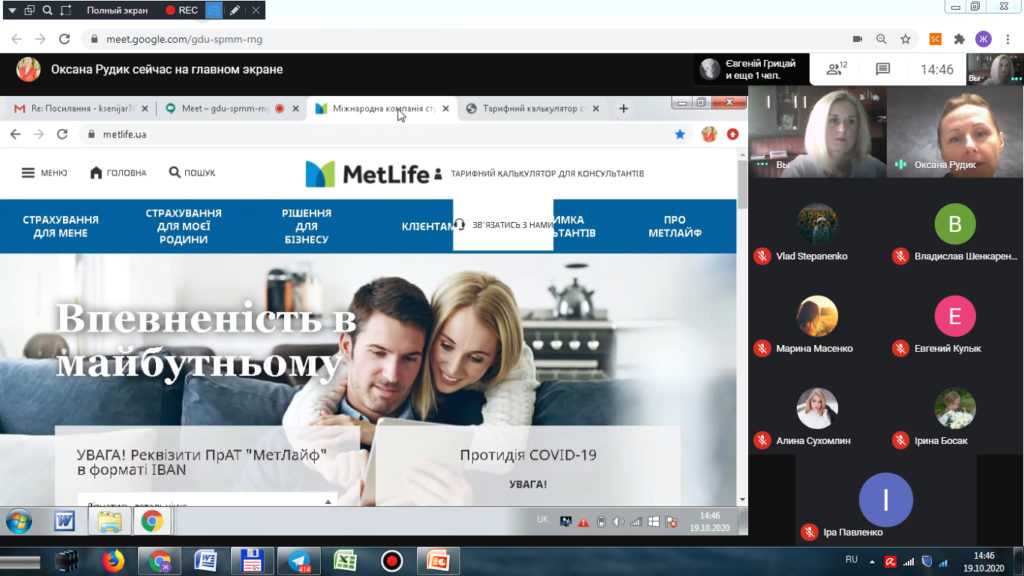Open the МЕНЮ hamburger on MetLife site
Image resolution: width=1024 pixels, height=576 pixels.
point(44,173)
